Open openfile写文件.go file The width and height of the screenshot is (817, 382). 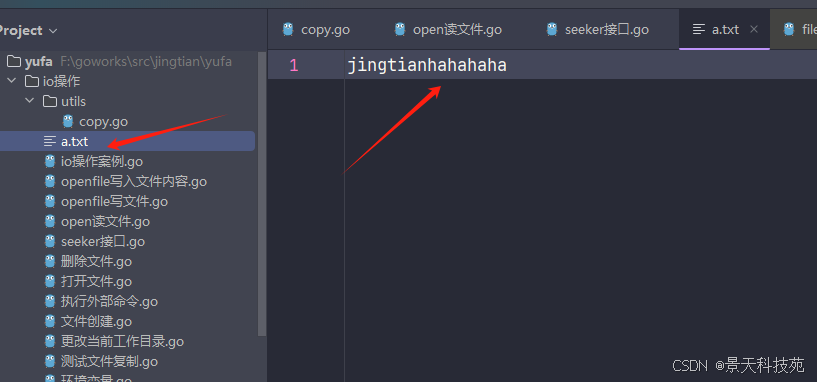click(x=114, y=202)
